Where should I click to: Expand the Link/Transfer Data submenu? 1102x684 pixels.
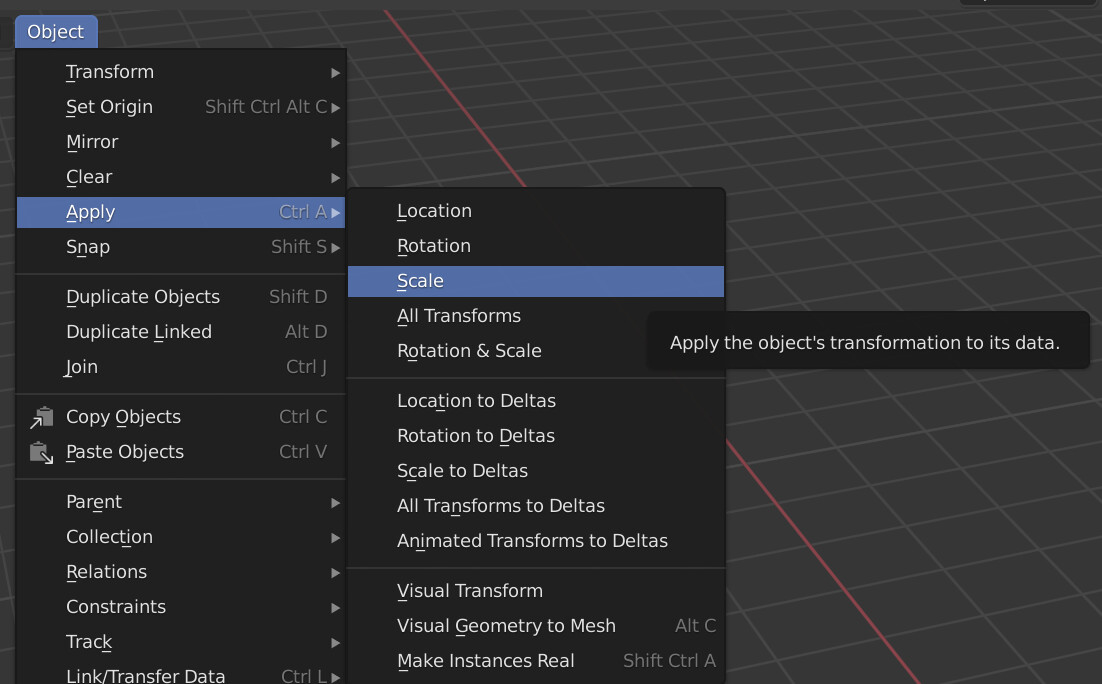click(146, 674)
